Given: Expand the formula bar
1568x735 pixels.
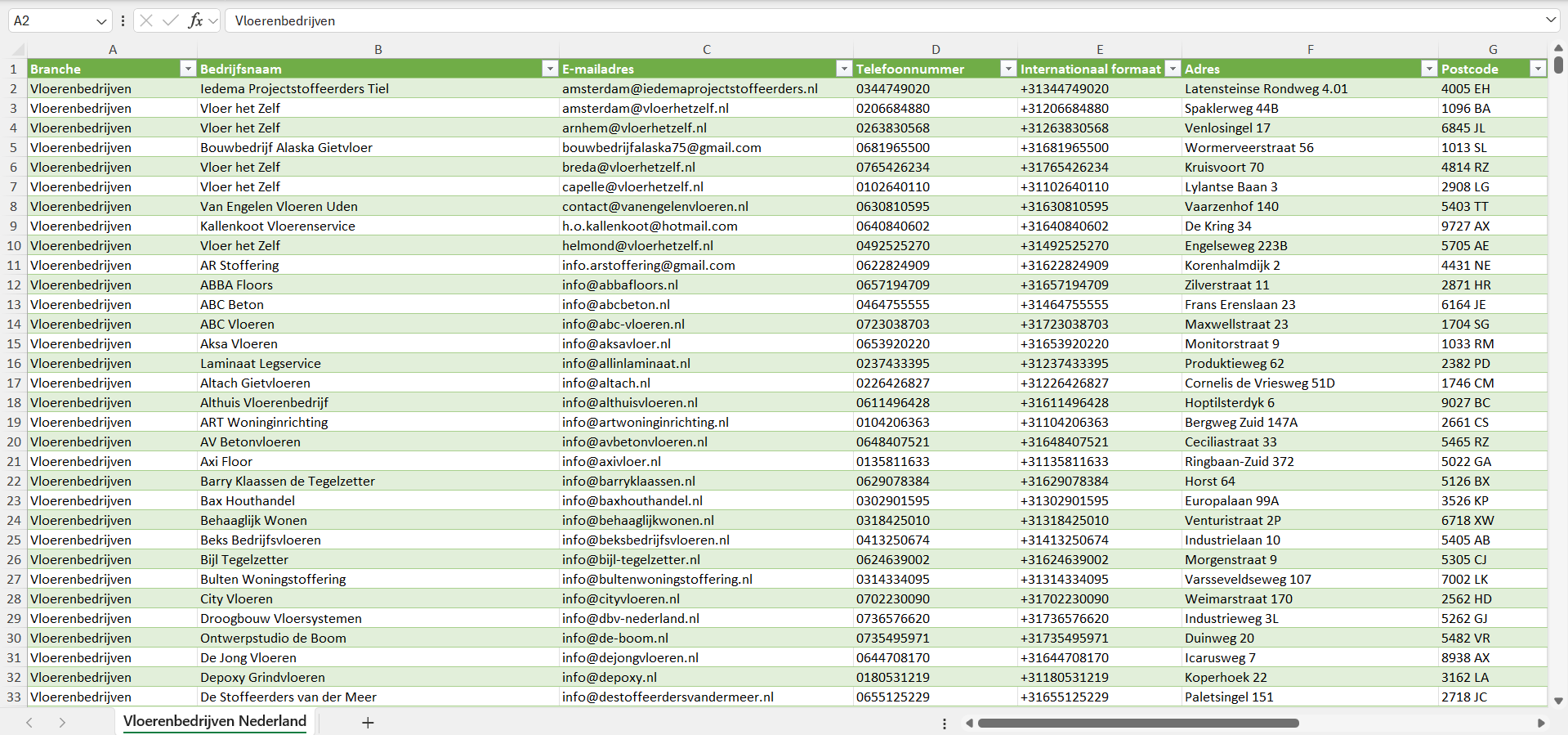Looking at the screenshot, I should pos(1550,20).
